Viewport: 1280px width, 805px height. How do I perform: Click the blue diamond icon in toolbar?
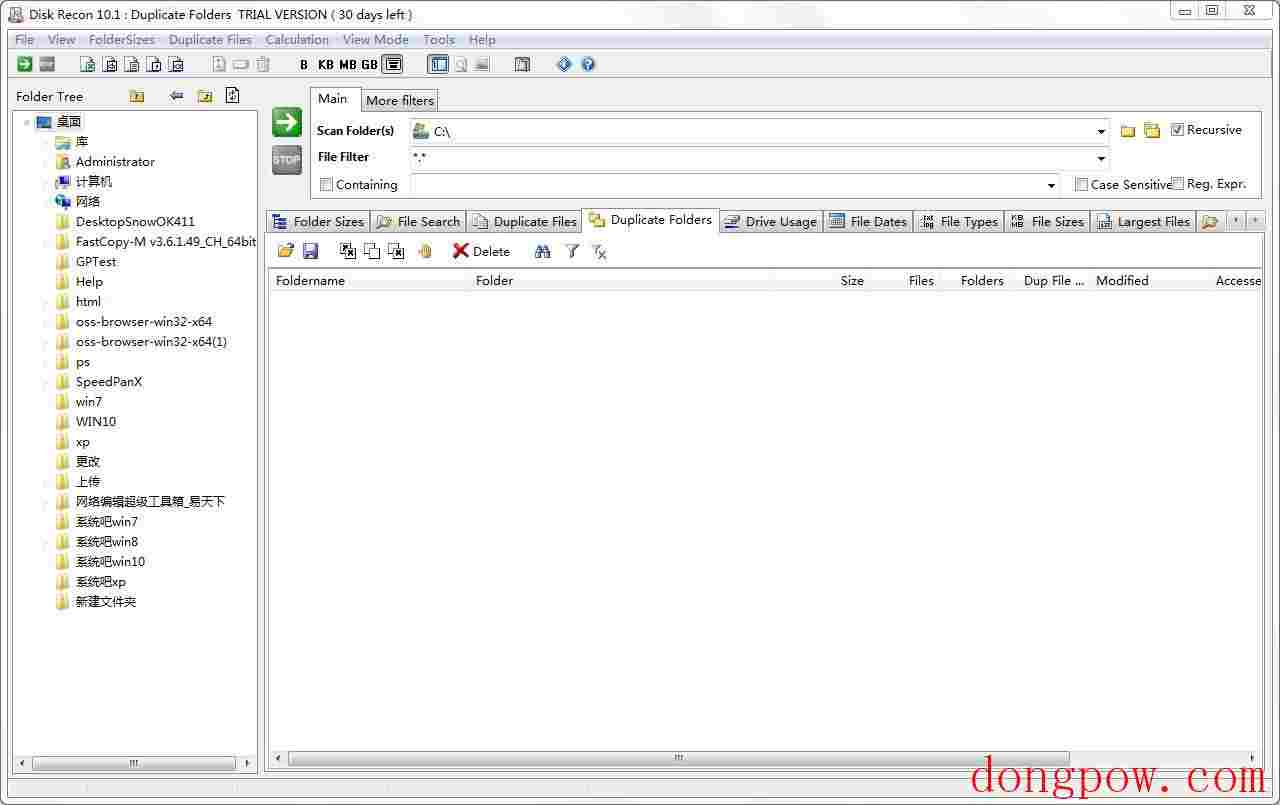tap(564, 64)
